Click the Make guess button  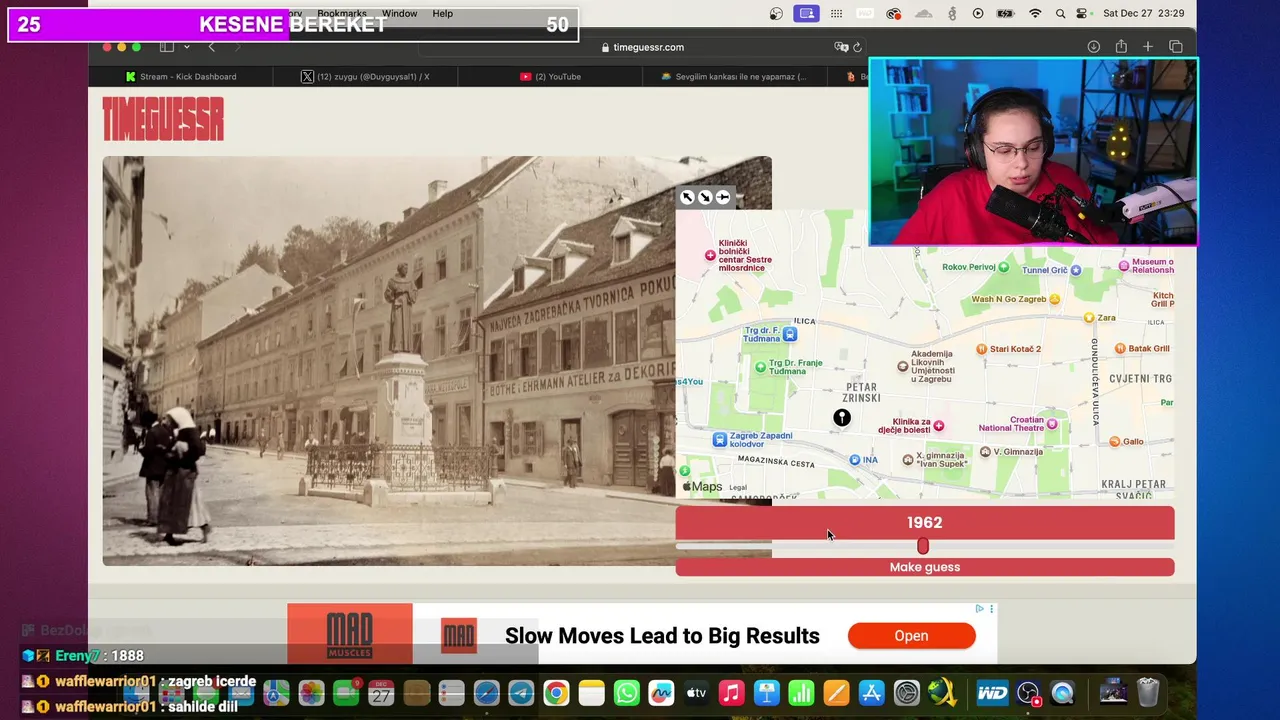click(925, 567)
